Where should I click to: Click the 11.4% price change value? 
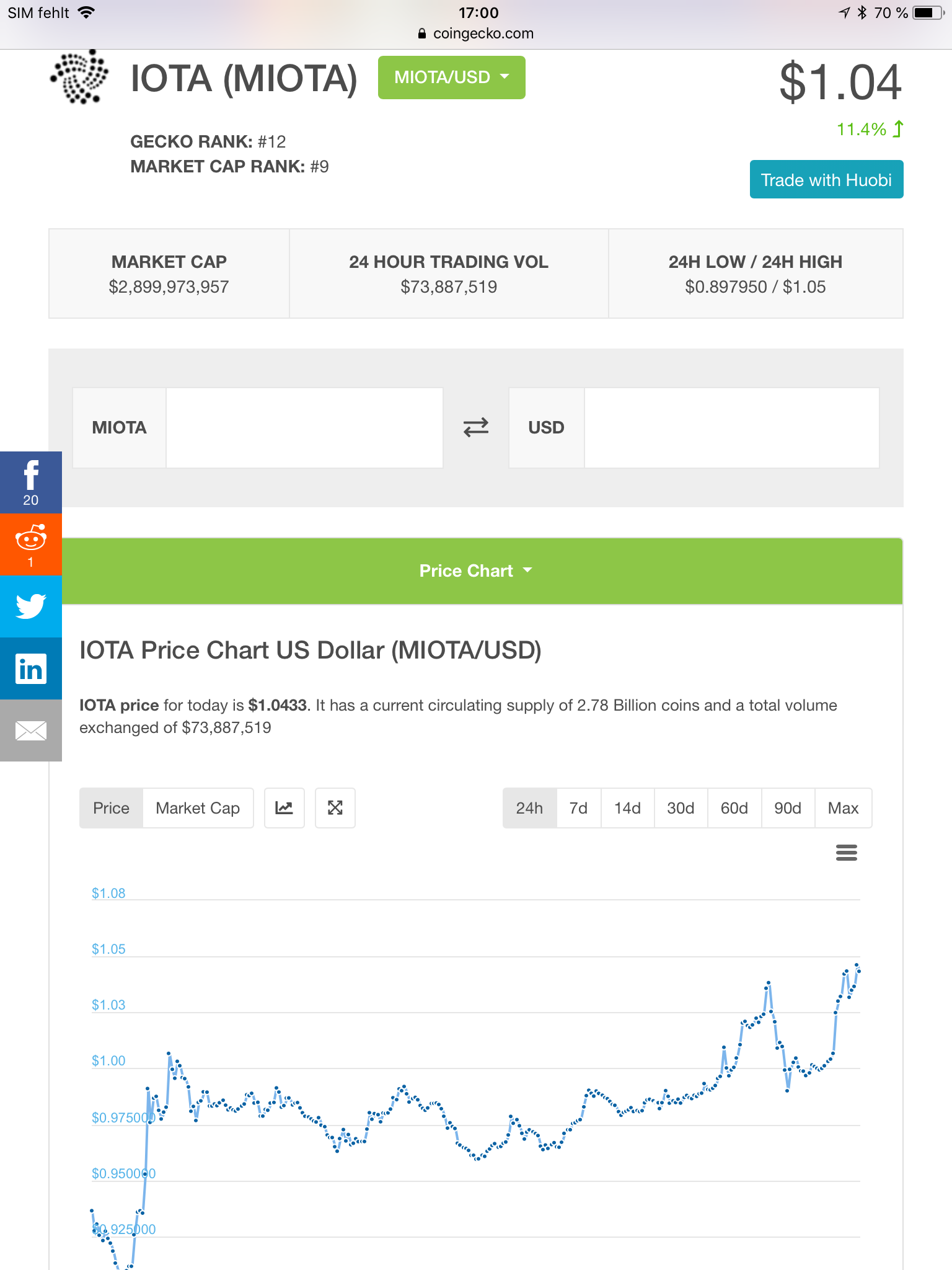point(862,129)
